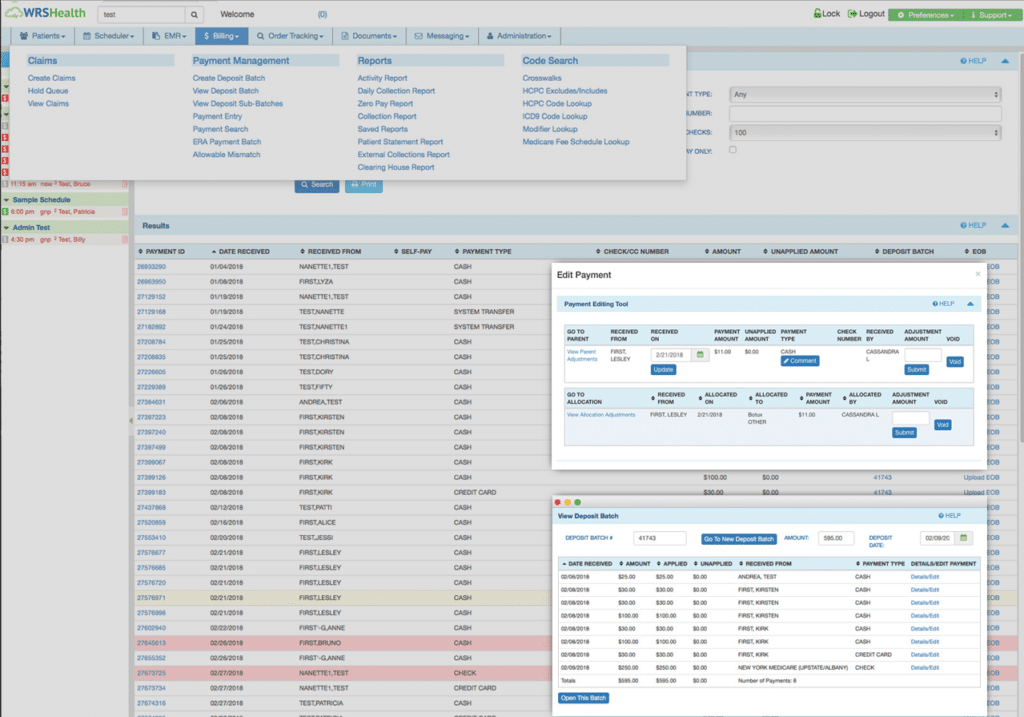Click View Allocation Adjustments link

coord(601,415)
